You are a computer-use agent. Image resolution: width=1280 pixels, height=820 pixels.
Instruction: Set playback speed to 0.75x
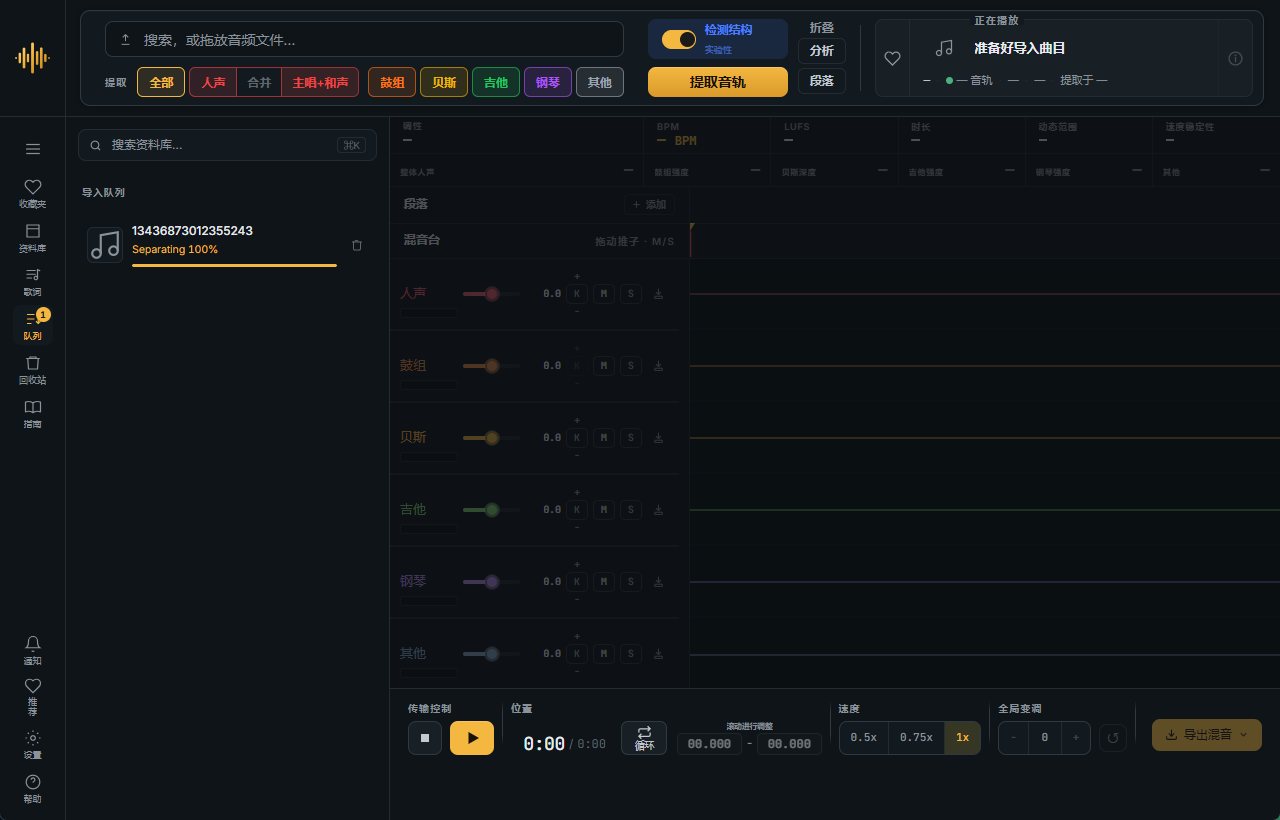click(x=916, y=738)
